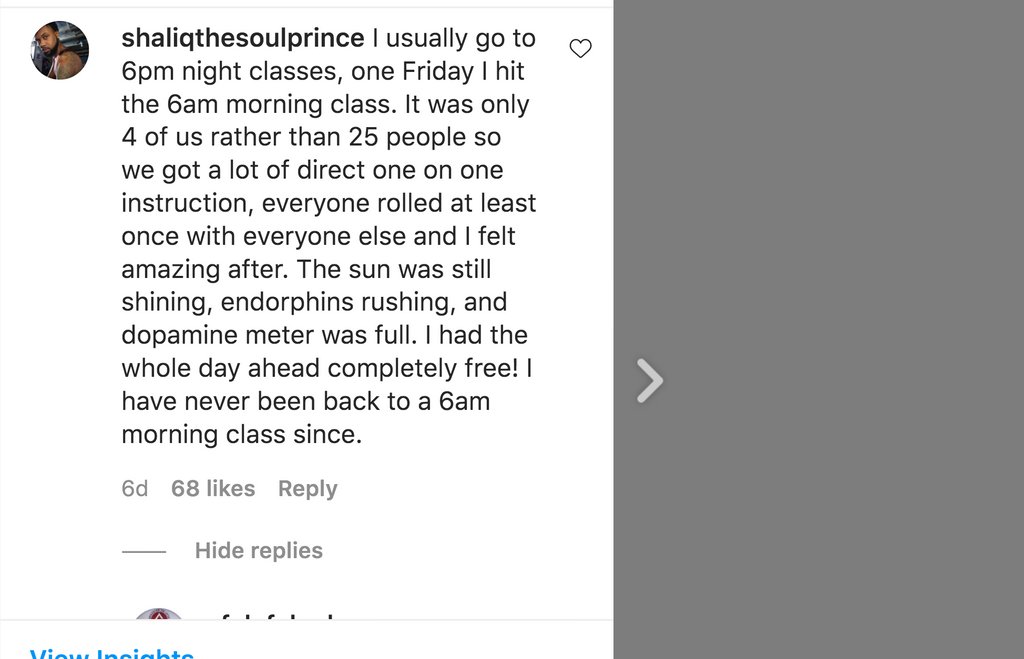Click the partially visible reply username
The width and height of the screenshot is (1024, 659).
(278, 615)
